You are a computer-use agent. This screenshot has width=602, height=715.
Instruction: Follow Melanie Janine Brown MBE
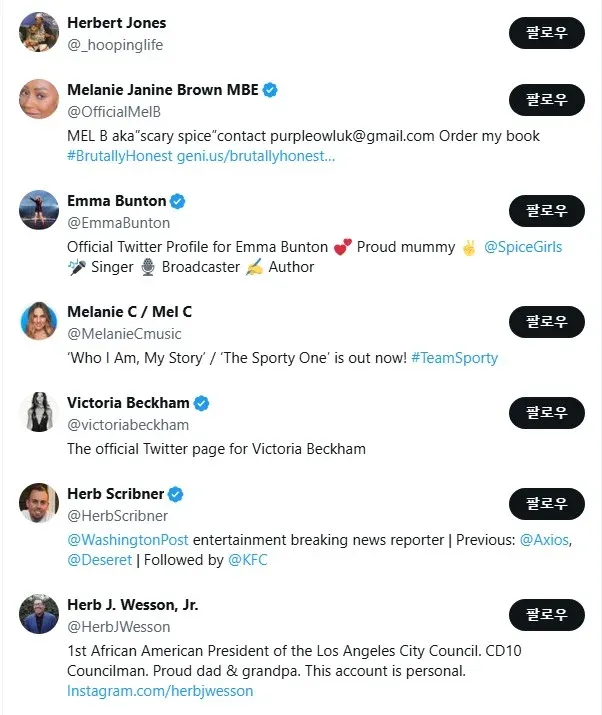click(x=546, y=100)
